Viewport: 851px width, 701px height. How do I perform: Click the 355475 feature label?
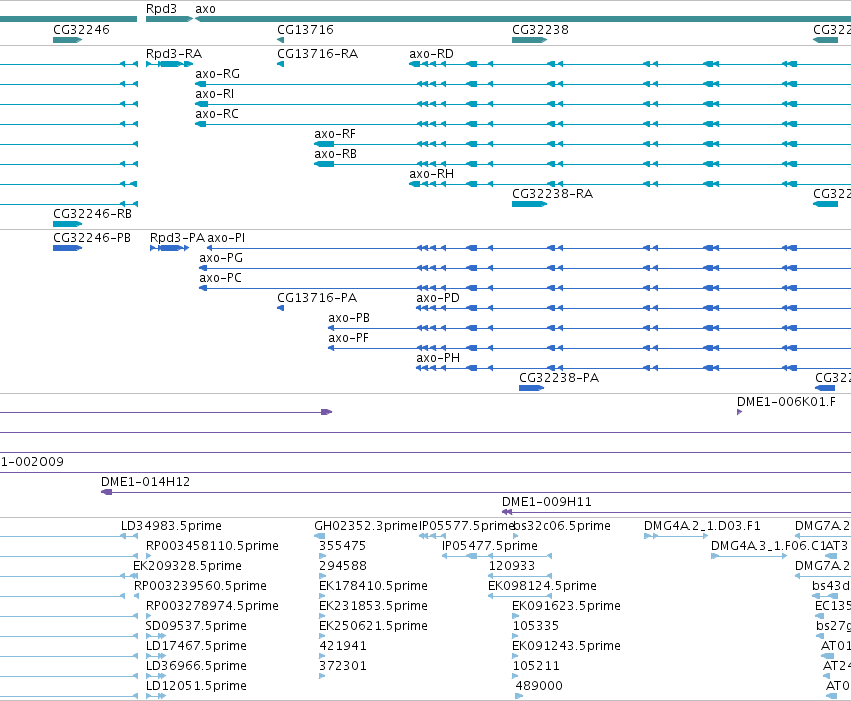click(342, 546)
